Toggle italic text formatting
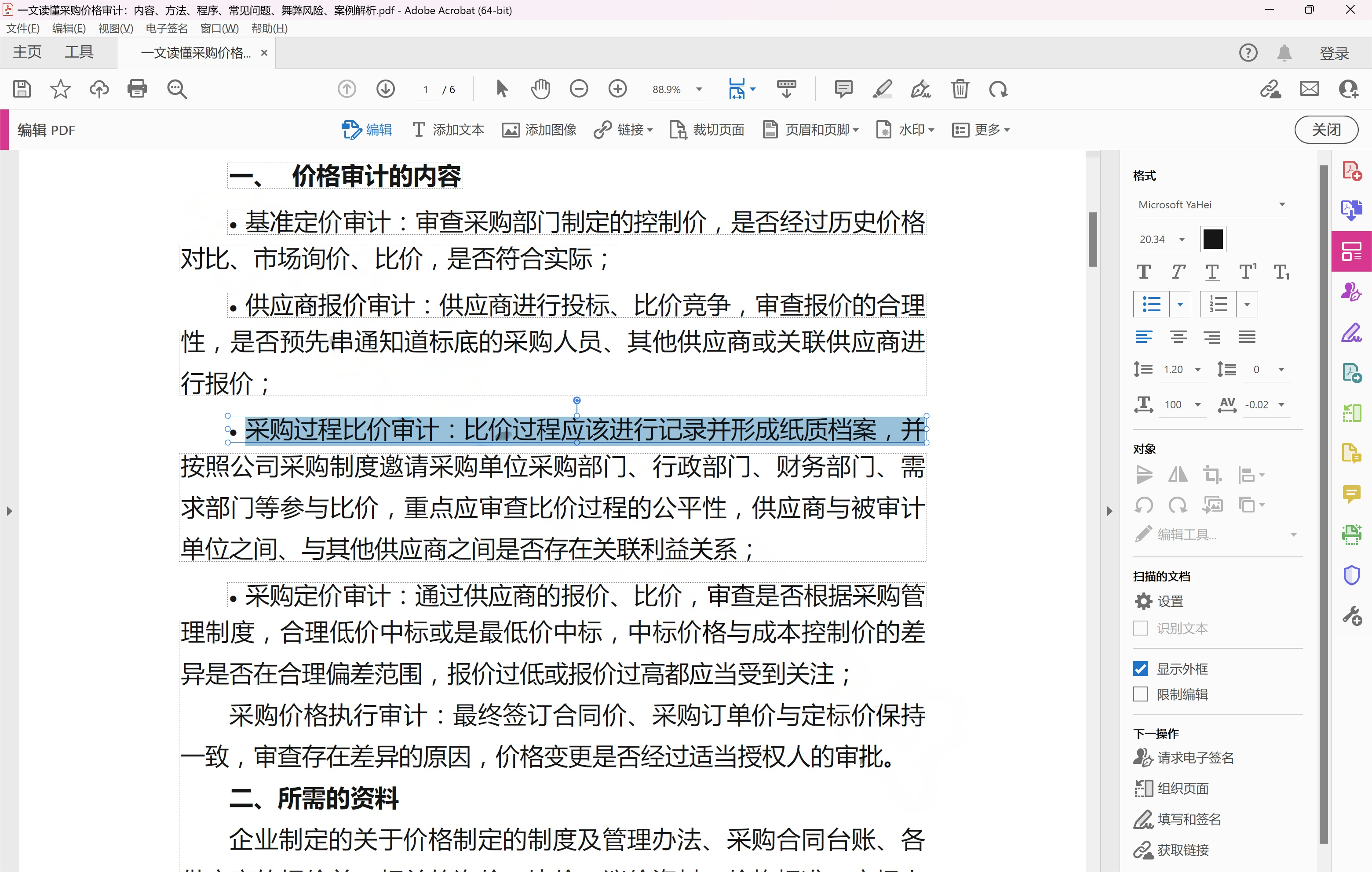Viewport: 1372px width, 872px height. click(x=1178, y=272)
